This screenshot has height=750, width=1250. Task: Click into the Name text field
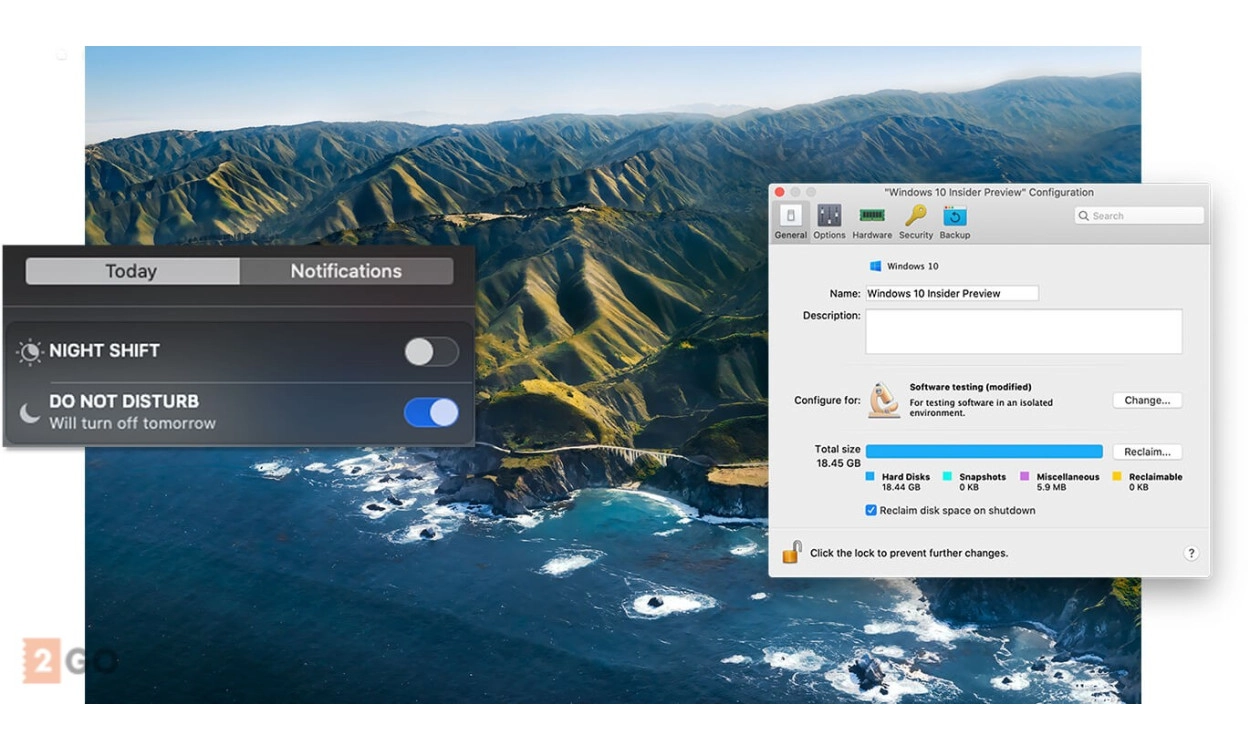coord(951,293)
